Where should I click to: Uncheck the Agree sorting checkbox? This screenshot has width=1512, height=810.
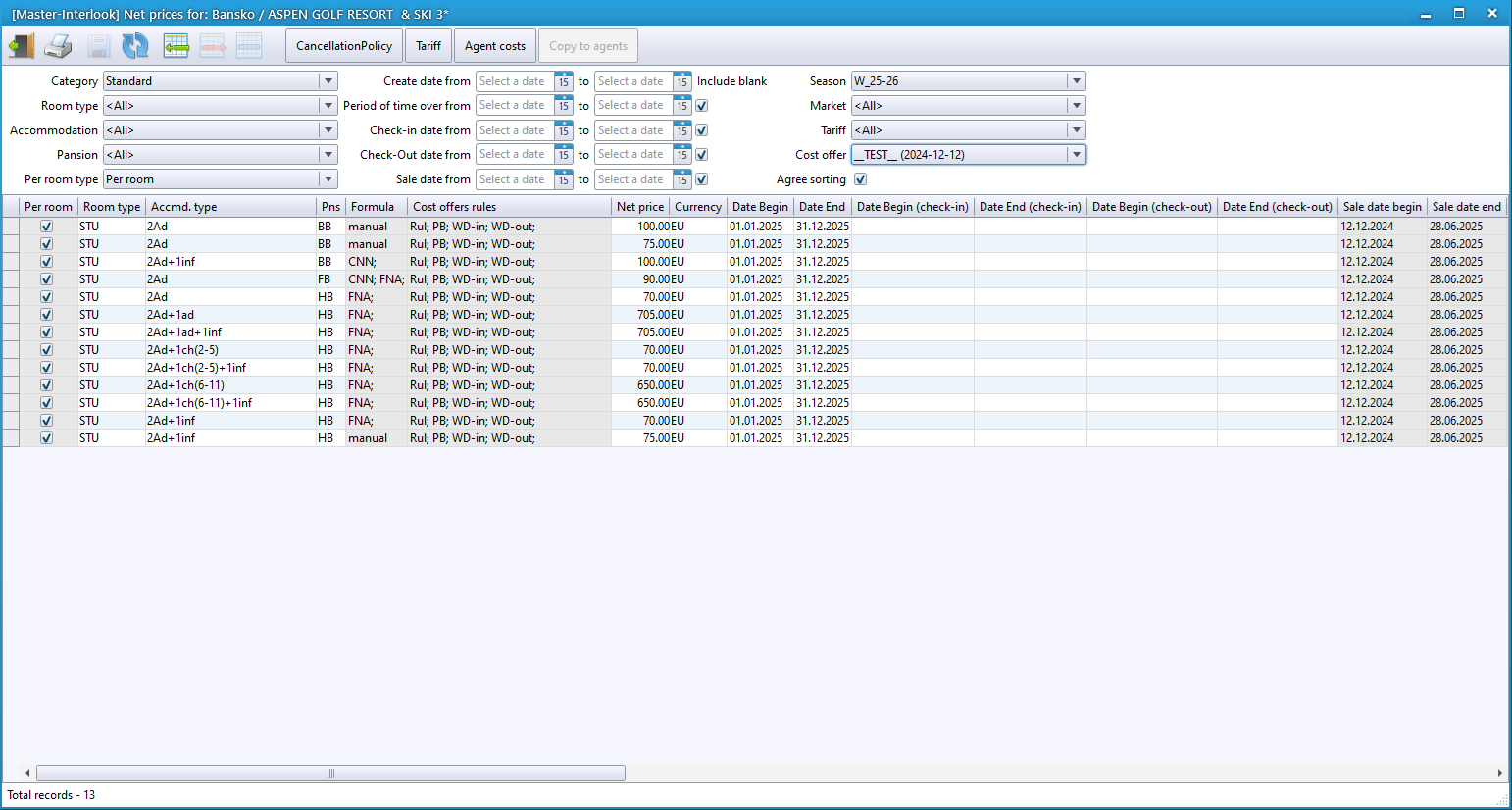[861, 179]
